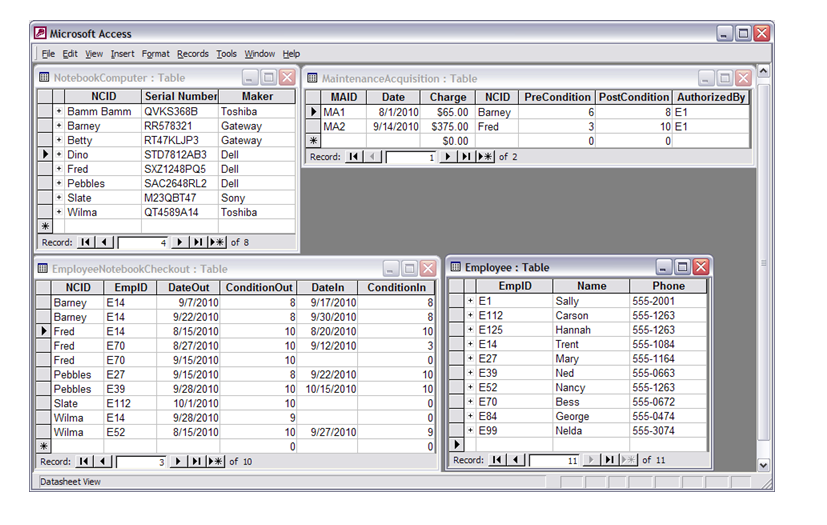Go to last record in NotebookComputer table

198,242
